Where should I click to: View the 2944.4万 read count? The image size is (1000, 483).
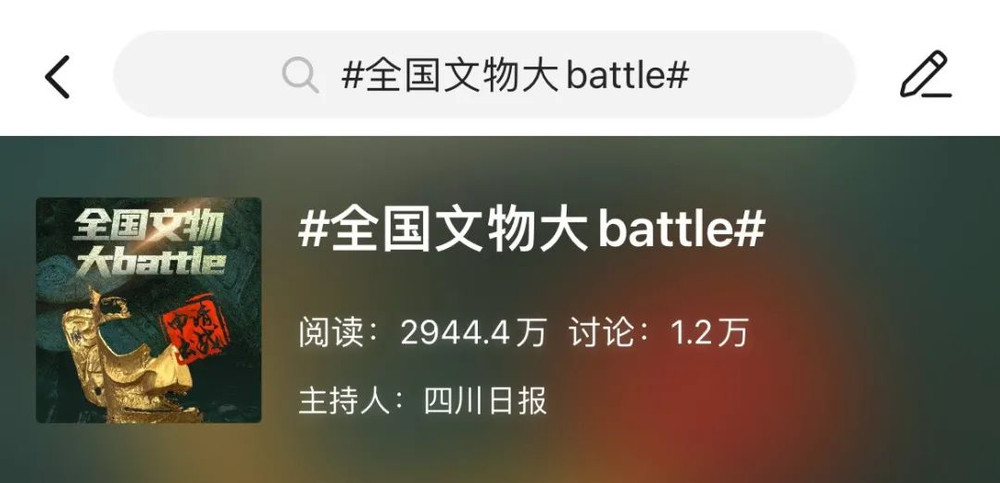click(473, 333)
